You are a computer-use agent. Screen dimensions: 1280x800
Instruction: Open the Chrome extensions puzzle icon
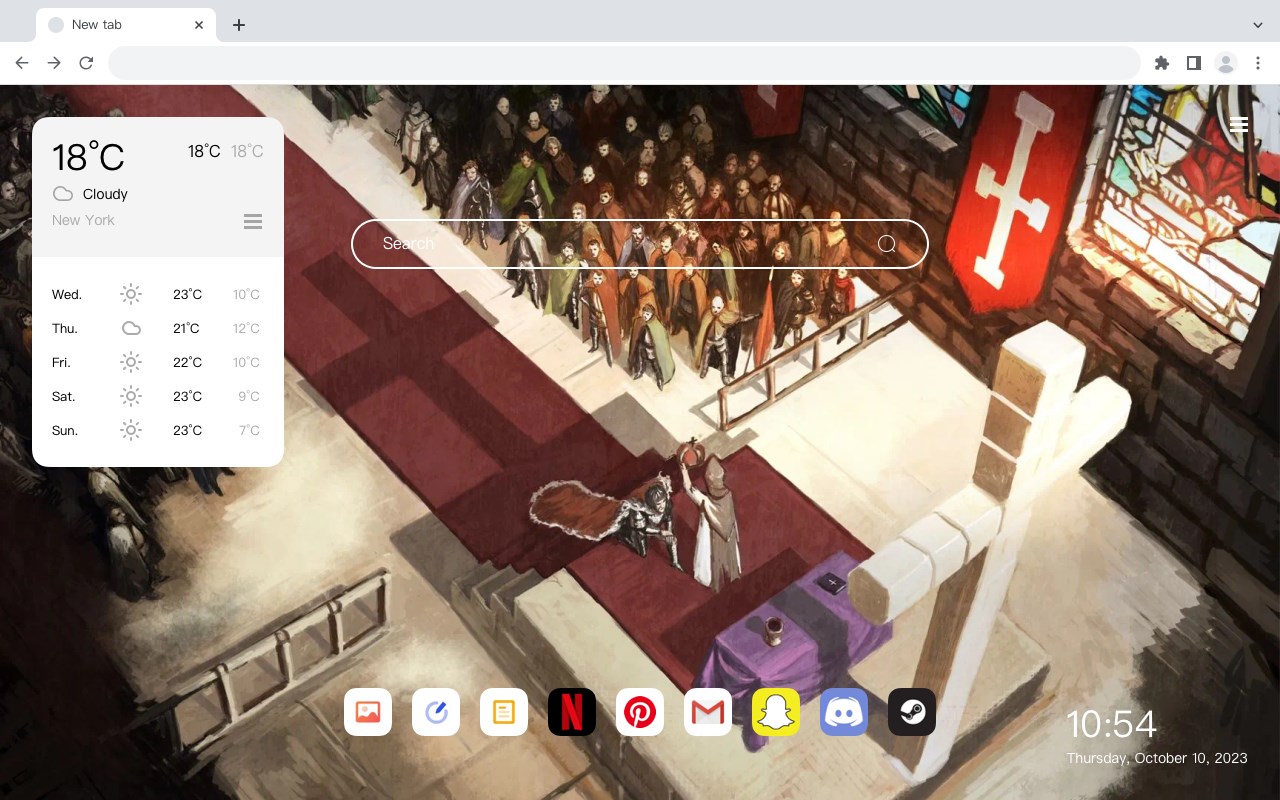(1161, 63)
